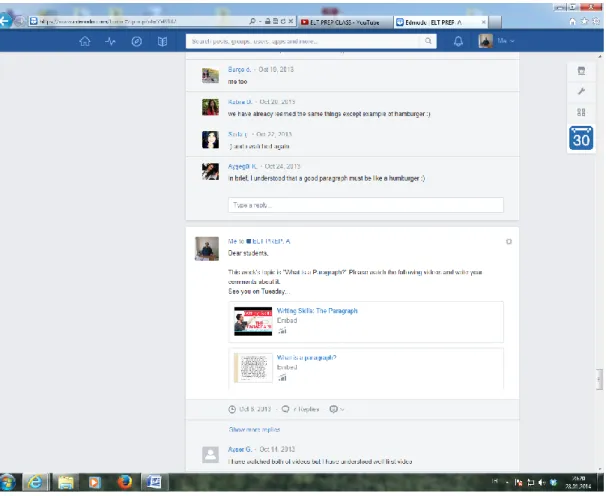The image size is (606, 496).
Task: Open the browser Tools gear
Action: 596,21
